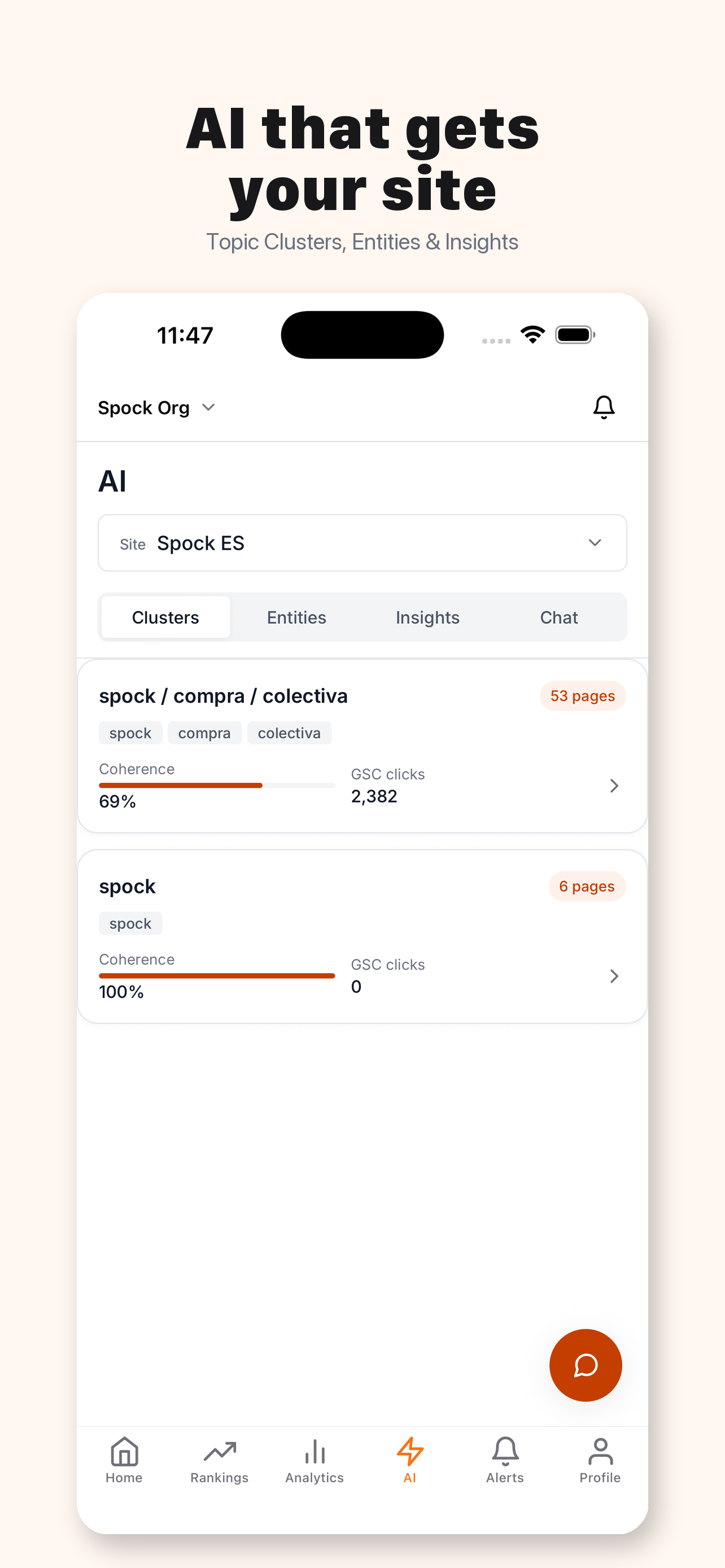Screen dimensions: 725x1568
Task: Switch to the Entities tab
Action: pyautogui.click(x=296, y=617)
